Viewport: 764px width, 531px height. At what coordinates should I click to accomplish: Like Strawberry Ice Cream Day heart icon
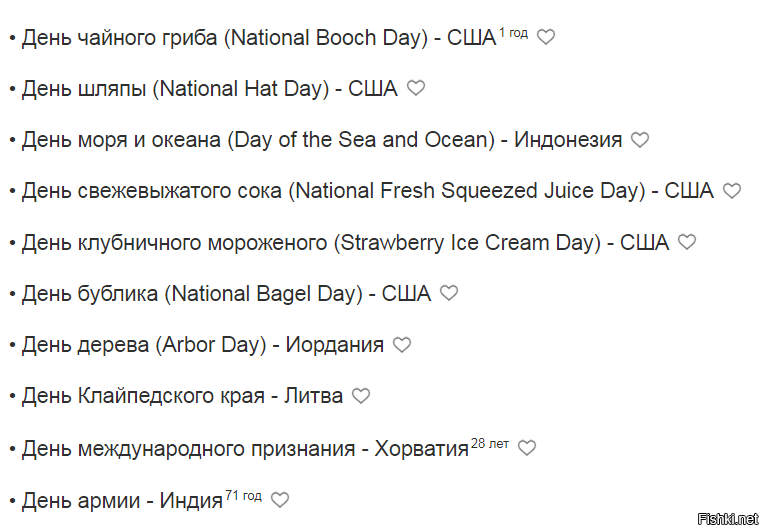(x=687, y=242)
